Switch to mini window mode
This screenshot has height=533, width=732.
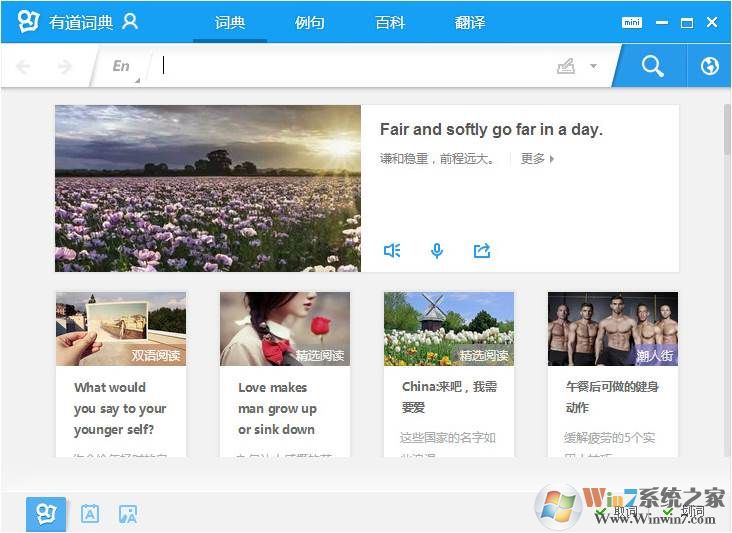tap(632, 22)
